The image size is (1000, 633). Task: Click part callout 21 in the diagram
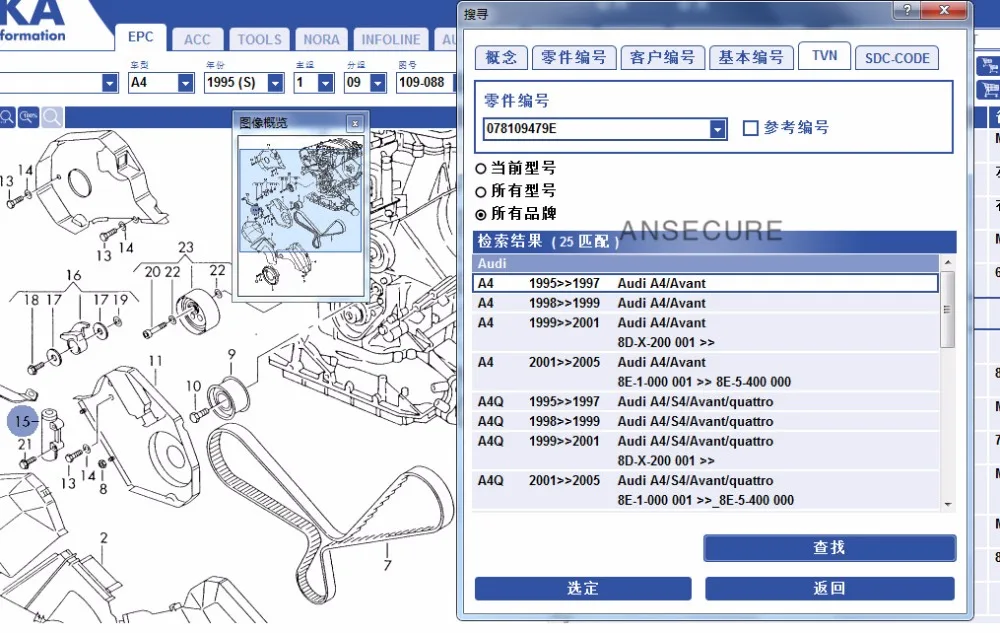[25, 444]
